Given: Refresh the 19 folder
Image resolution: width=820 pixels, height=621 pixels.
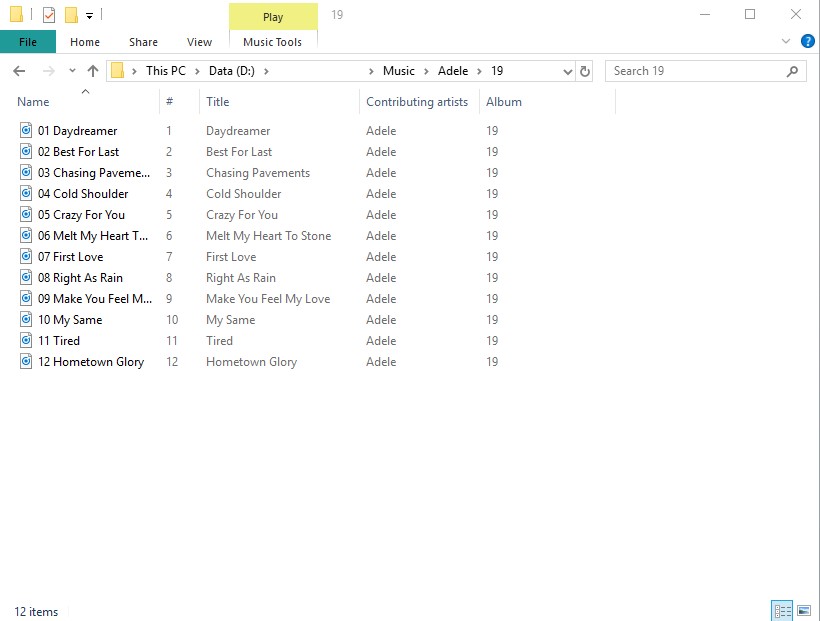Looking at the screenshot, I should [x=585, y=71].
